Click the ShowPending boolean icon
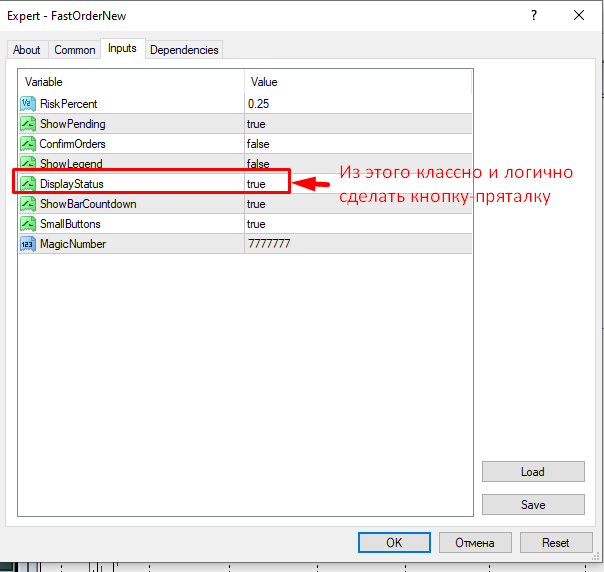 click(x=28, y=124)
